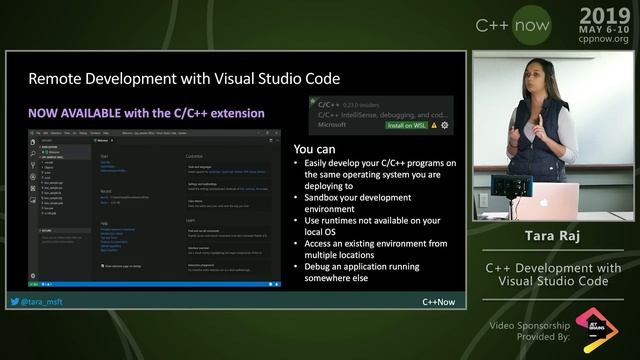
Task: Click the speaker video thumbnail
Action: click(x=553, y=136)
